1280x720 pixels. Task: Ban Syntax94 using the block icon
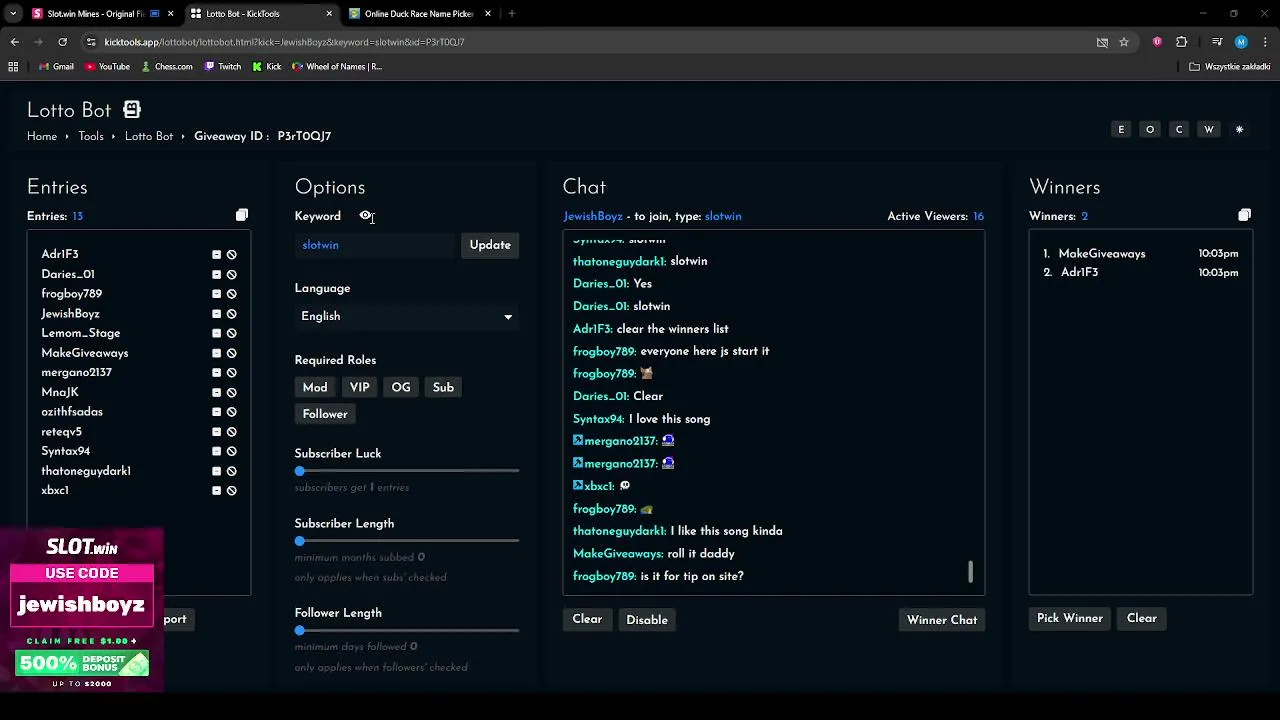pyautogui.click(x=231, y=451)
